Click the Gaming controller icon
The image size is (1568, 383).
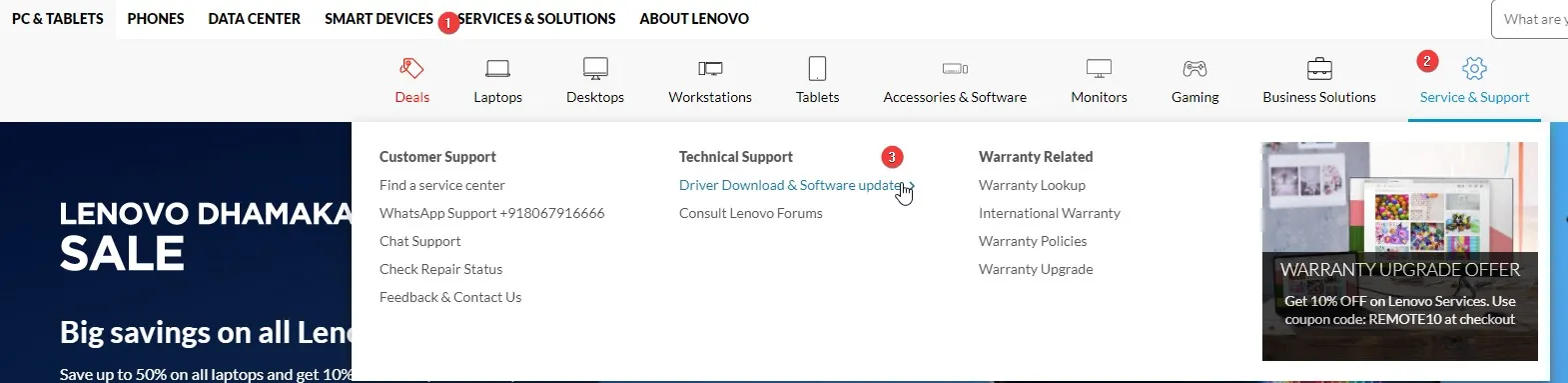(1194, 68)
